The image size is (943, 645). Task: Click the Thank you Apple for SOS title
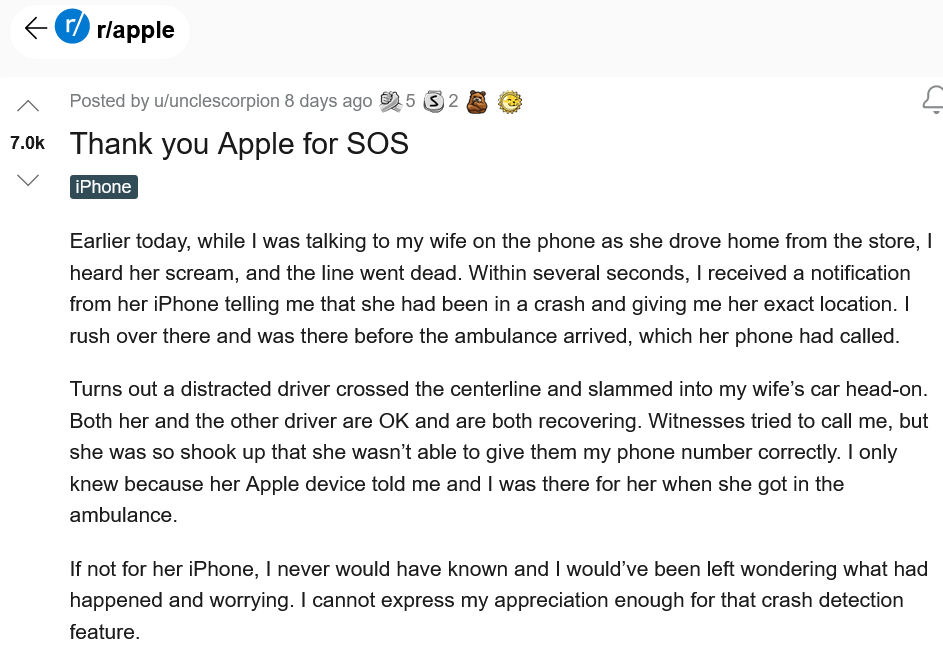(239, 144)
